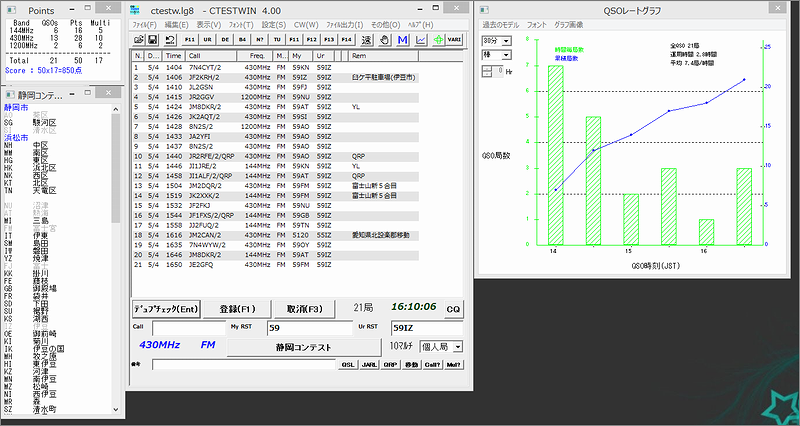This screenshot has height=426, width=800.
Task: Open the rate graph chart icon
Action: (420, 39)
